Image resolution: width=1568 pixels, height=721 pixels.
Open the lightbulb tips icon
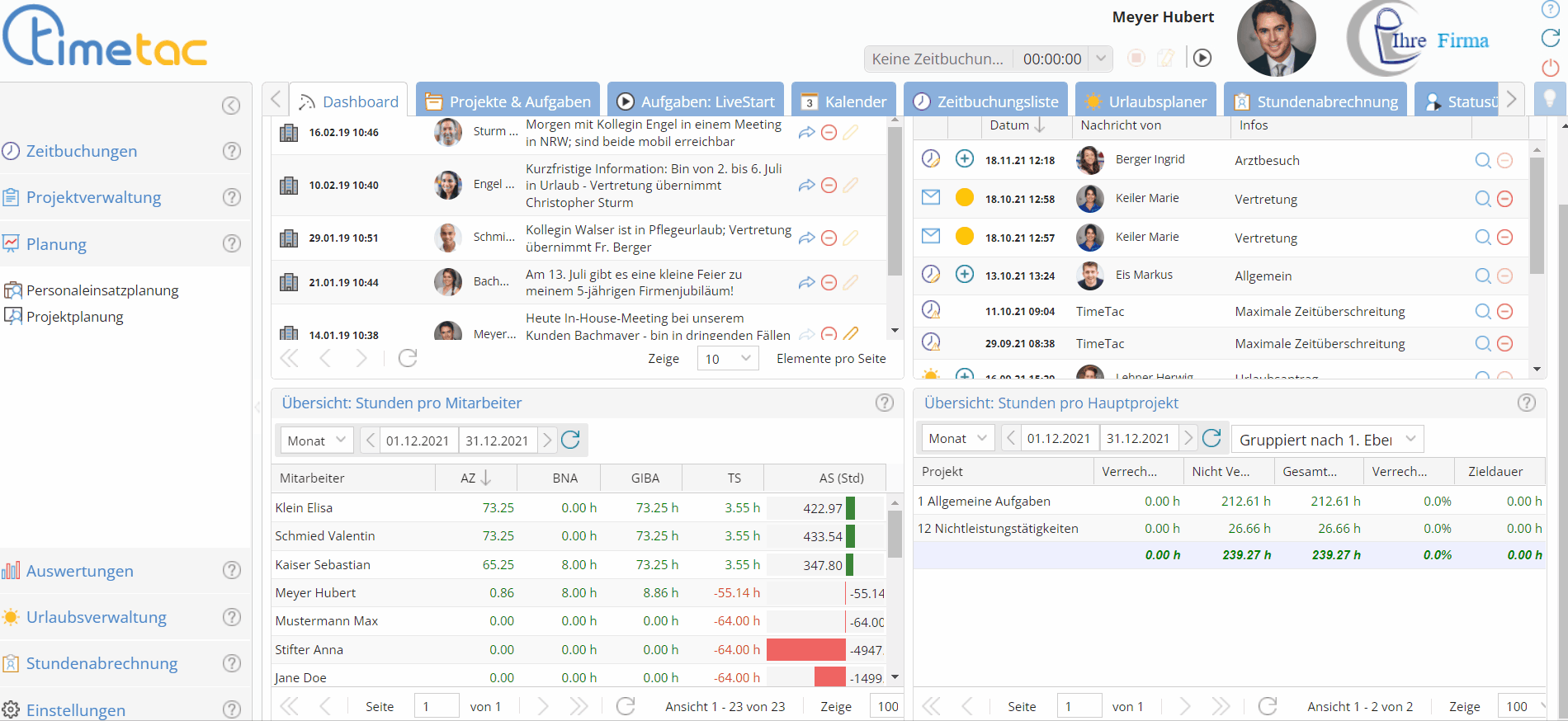(1549, 99)
